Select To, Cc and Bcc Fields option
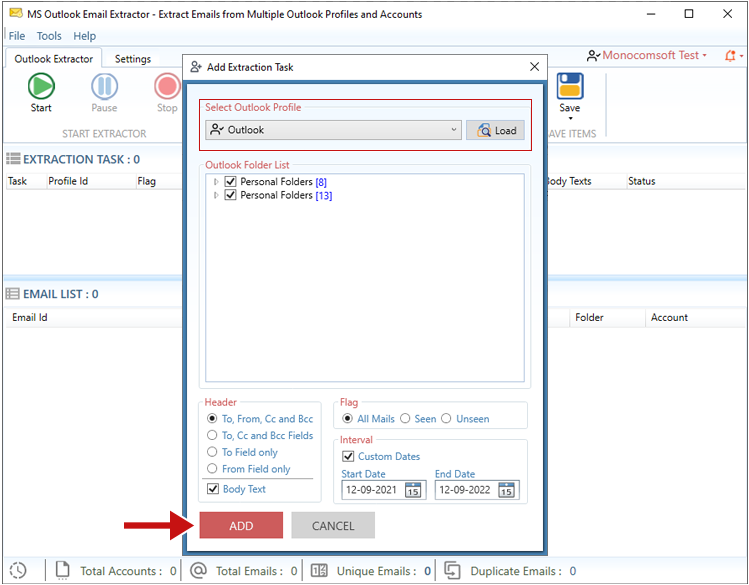 click(212, 435)
